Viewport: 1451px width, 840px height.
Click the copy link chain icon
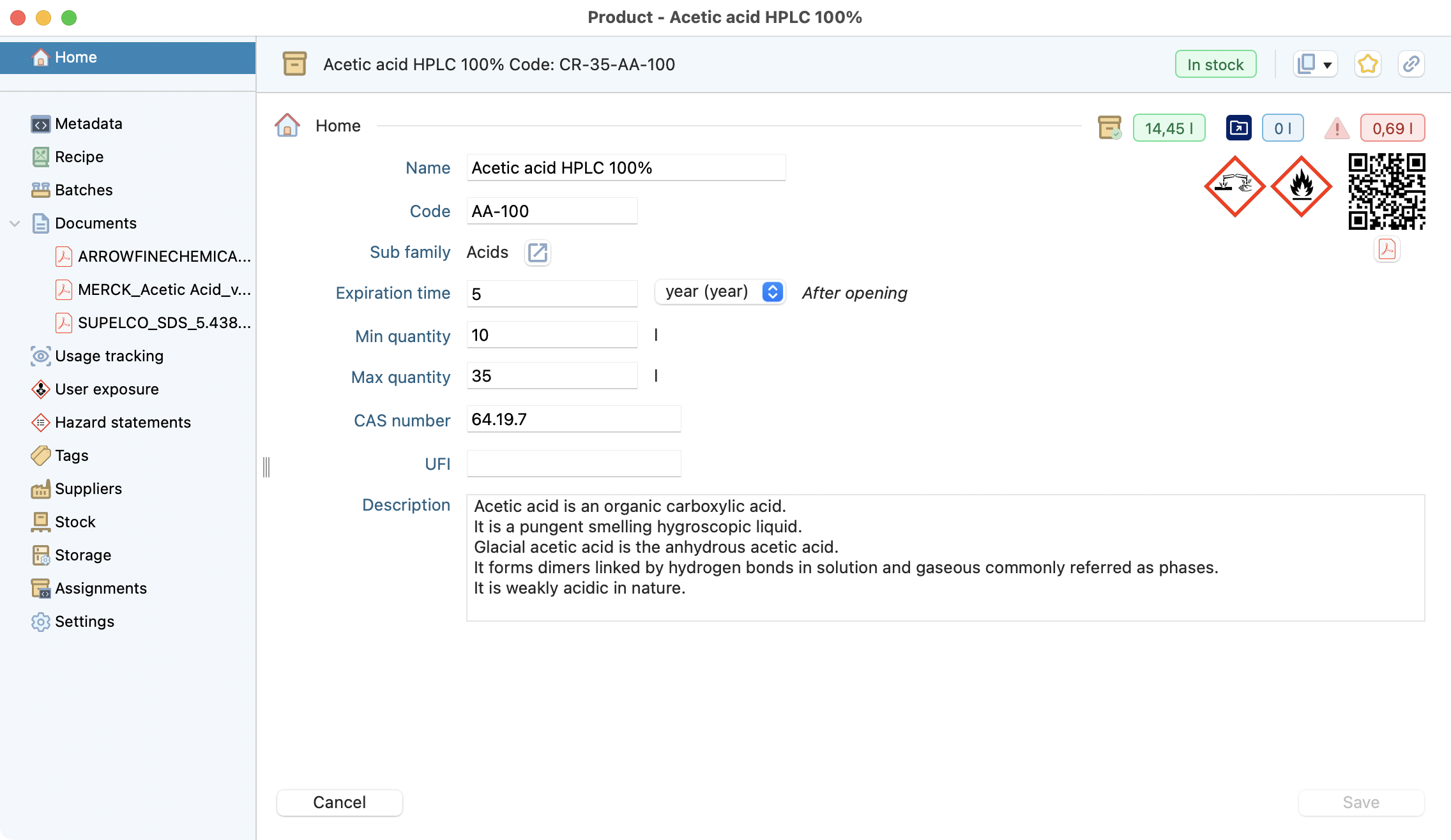coord(1411,64)
